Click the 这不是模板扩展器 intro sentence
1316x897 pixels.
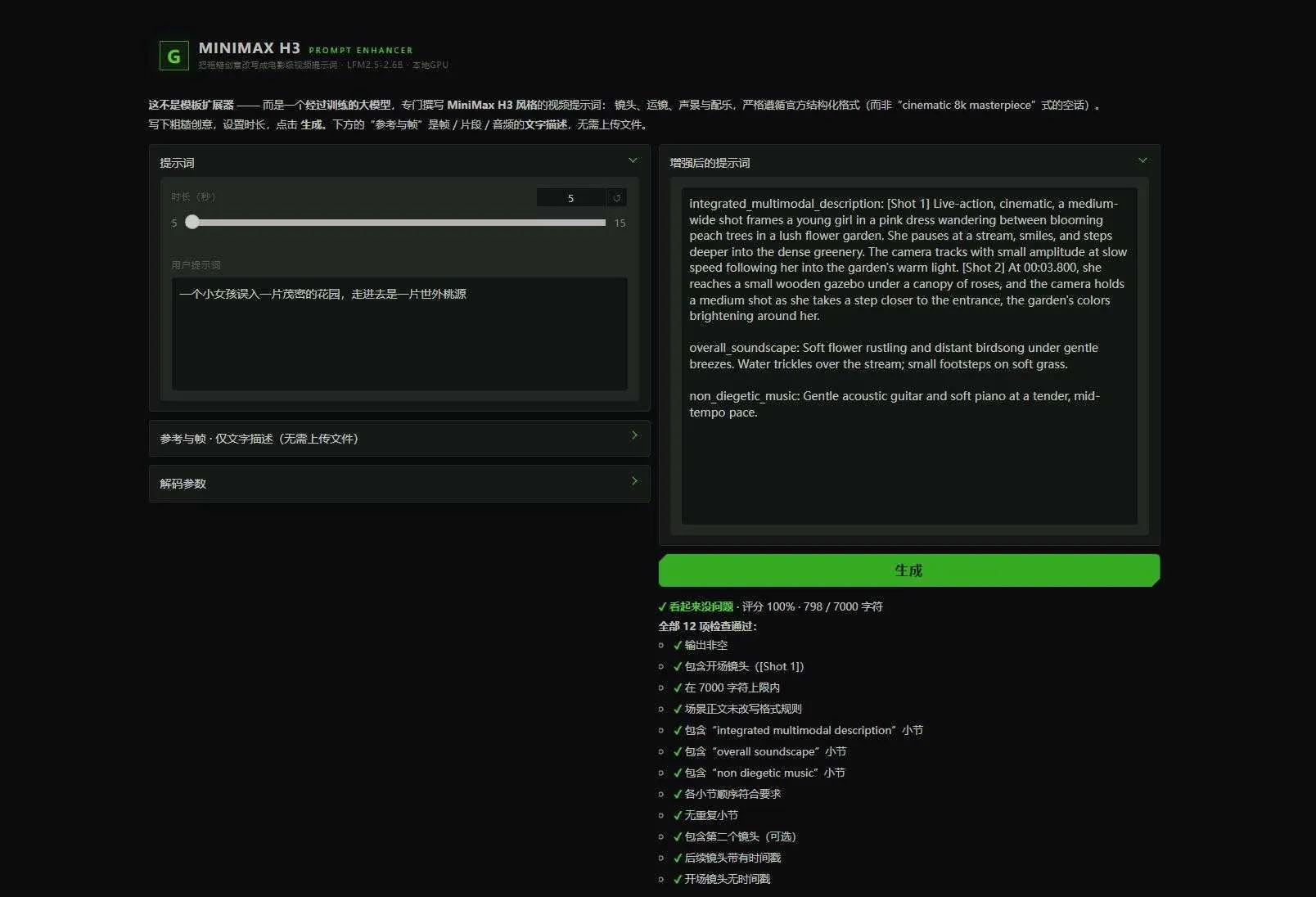pyautogui.click(x=624, y=105)
